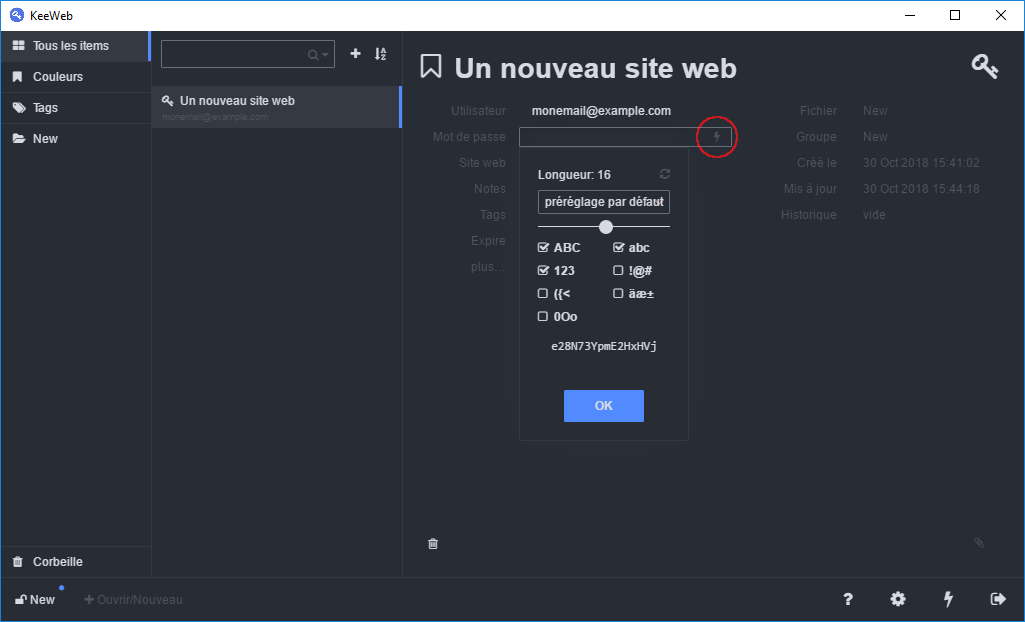Confirm the generated password with OK
Screen dimensions: 1025x622
[x=603, y=405]
